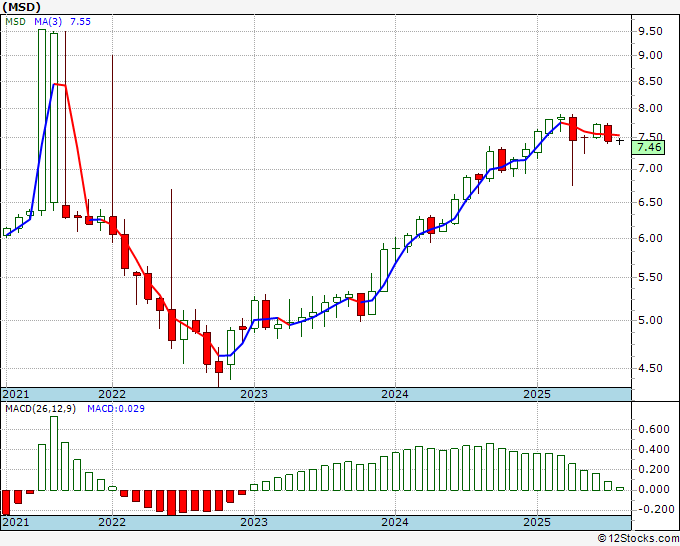Click 2022 on the MACD timeline

(x=112, y=522)
